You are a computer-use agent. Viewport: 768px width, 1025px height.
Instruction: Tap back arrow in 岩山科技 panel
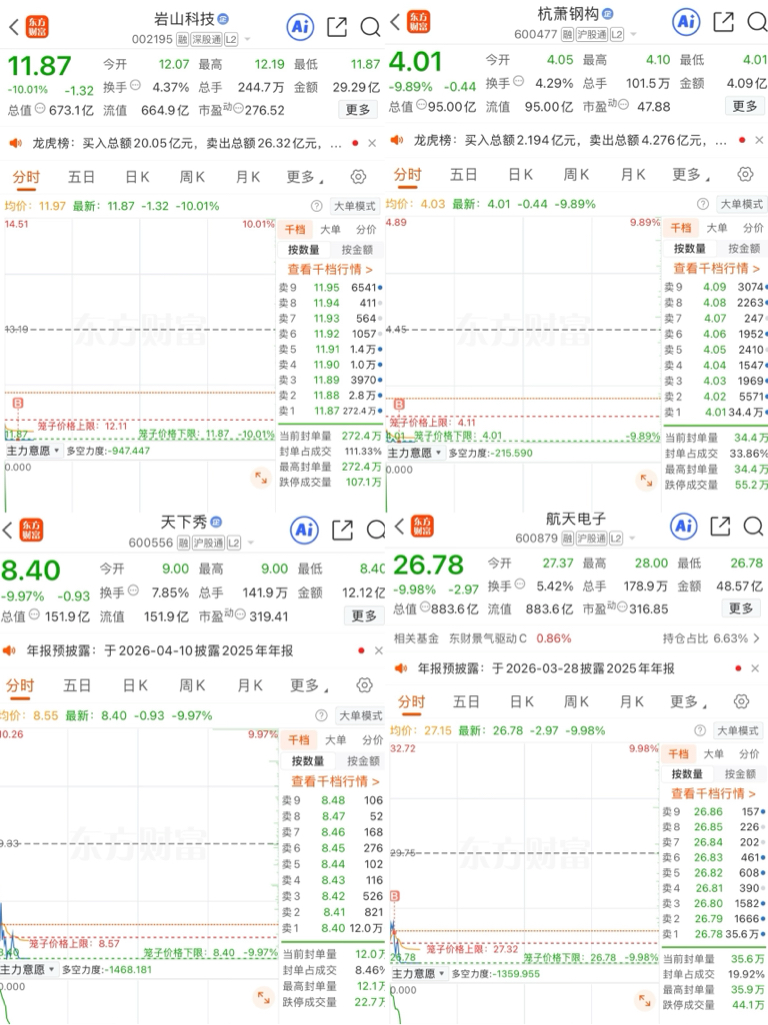click(x=14, y=27)
